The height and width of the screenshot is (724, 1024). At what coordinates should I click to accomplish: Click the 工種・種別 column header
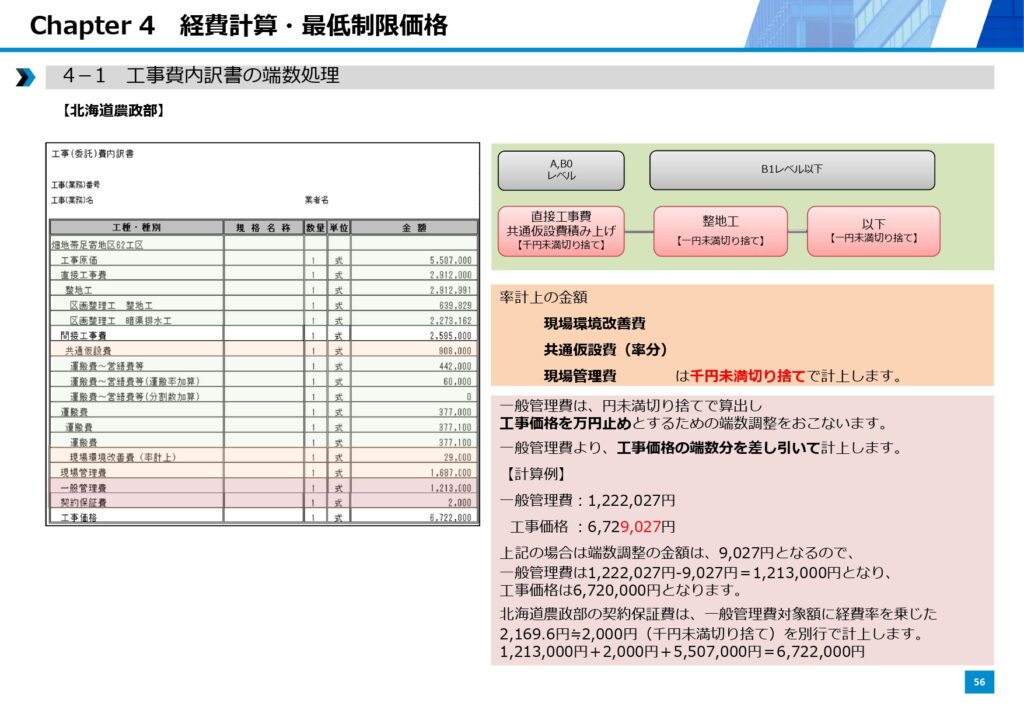[x=136, y=228]
